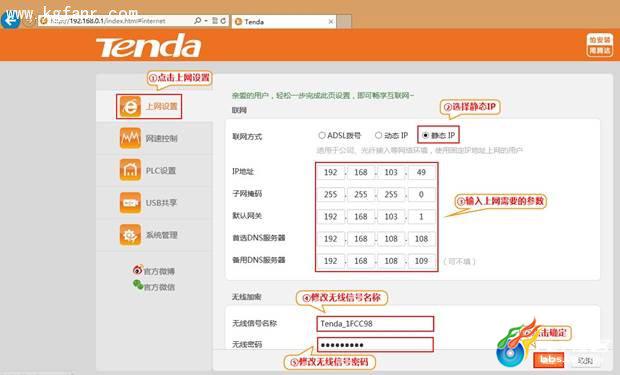Select the 静态 IP radio option
This screenshot has width=620, height=375.
pyautogui.click(x=425, y=135)
